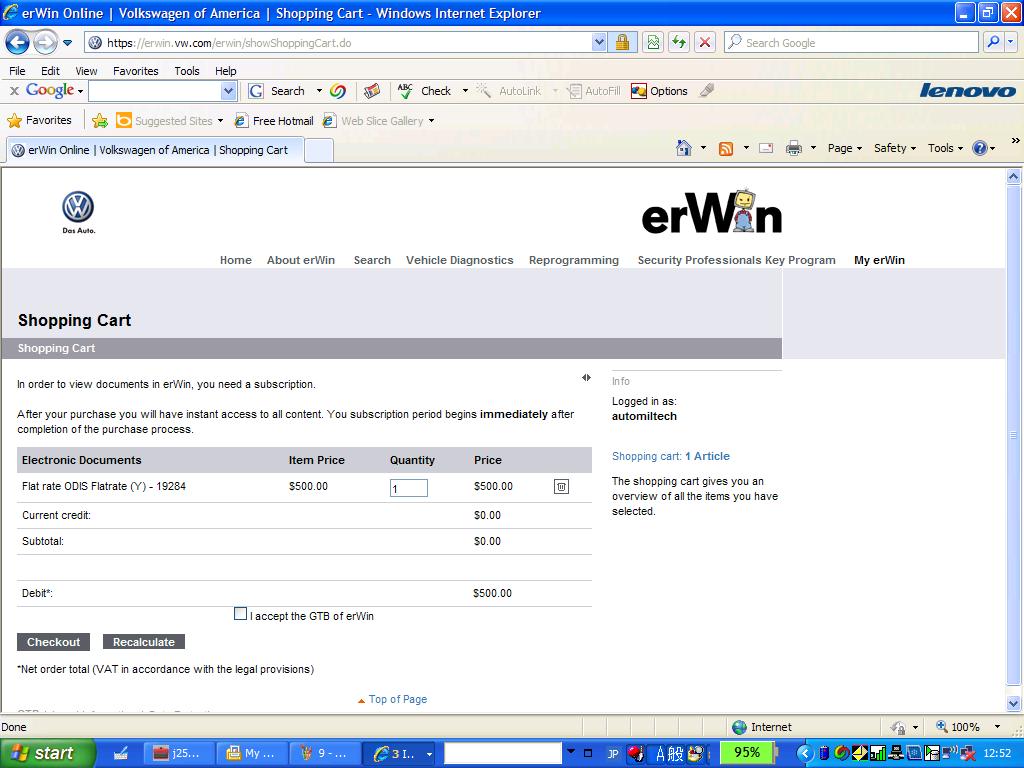Click the RSS feeds icon
Screen dimensions: 1024x768
(x=726, y=148)
